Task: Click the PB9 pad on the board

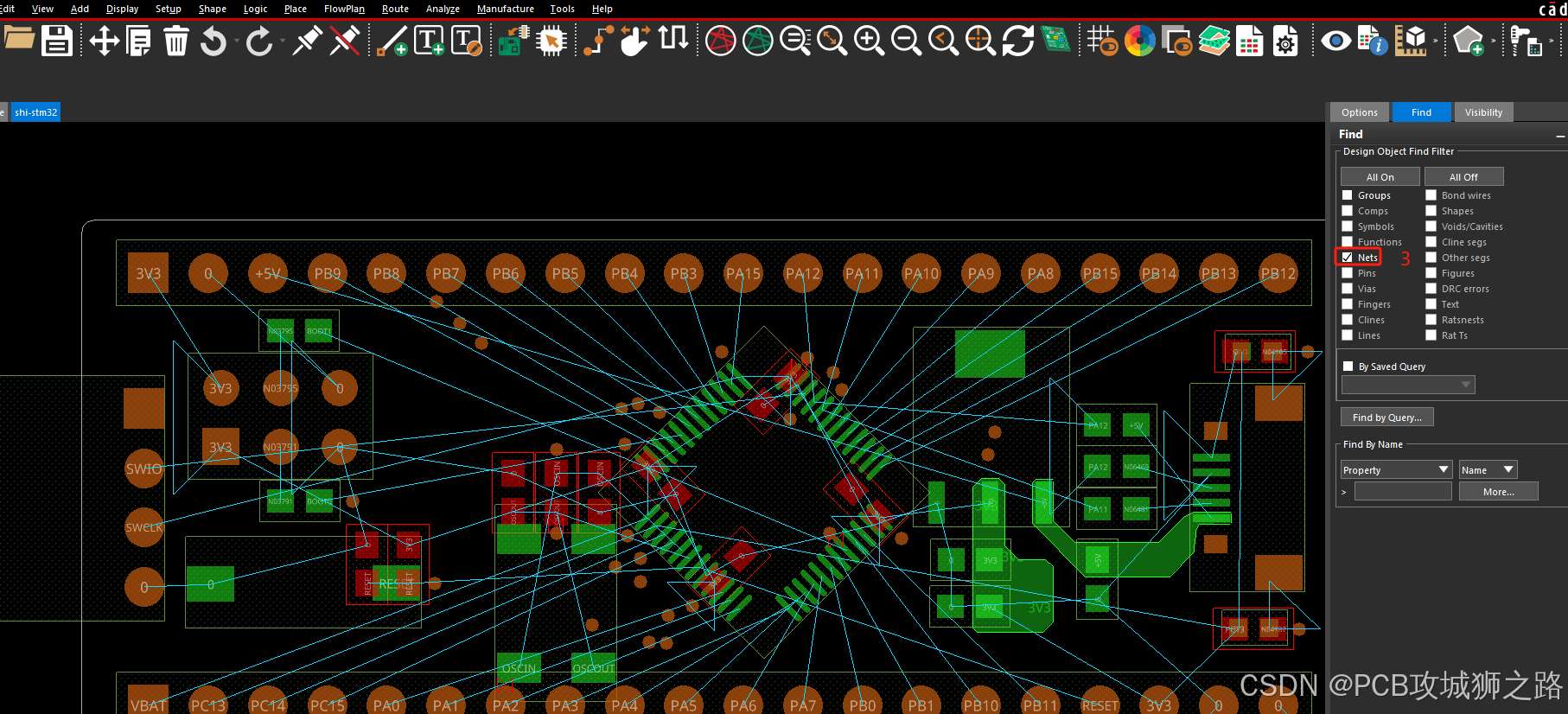Action: (x=327, y=273)
